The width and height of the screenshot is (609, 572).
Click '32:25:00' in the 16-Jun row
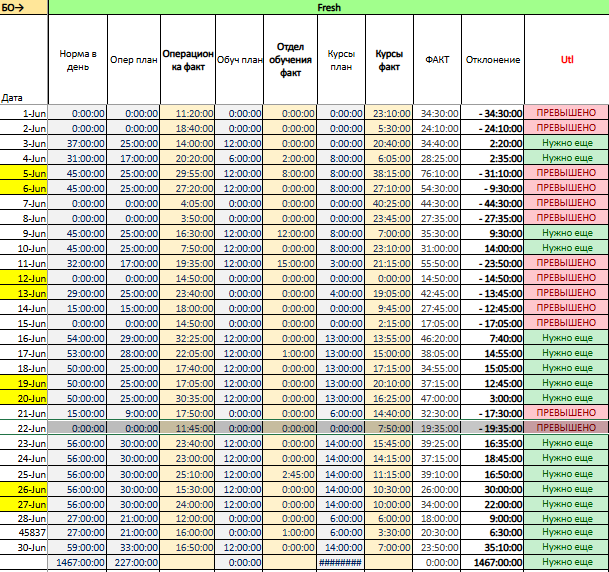click(188, 338)
